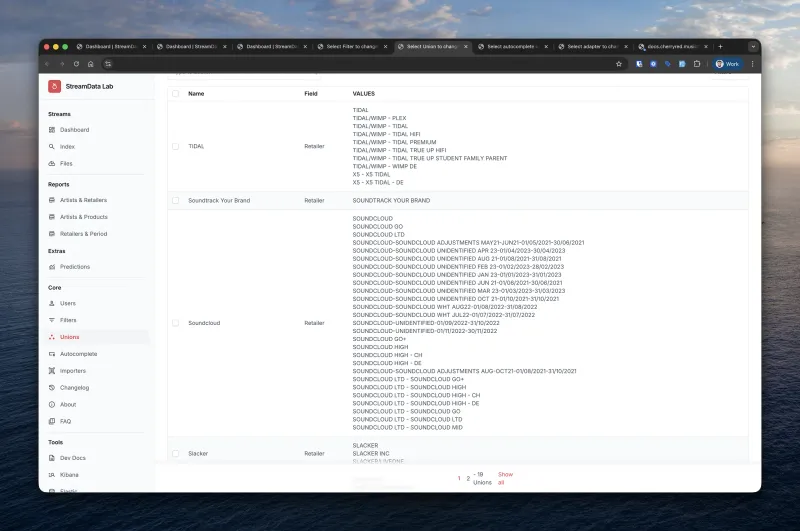
Task: Click the Kibana icon
Action: point(52,474)
